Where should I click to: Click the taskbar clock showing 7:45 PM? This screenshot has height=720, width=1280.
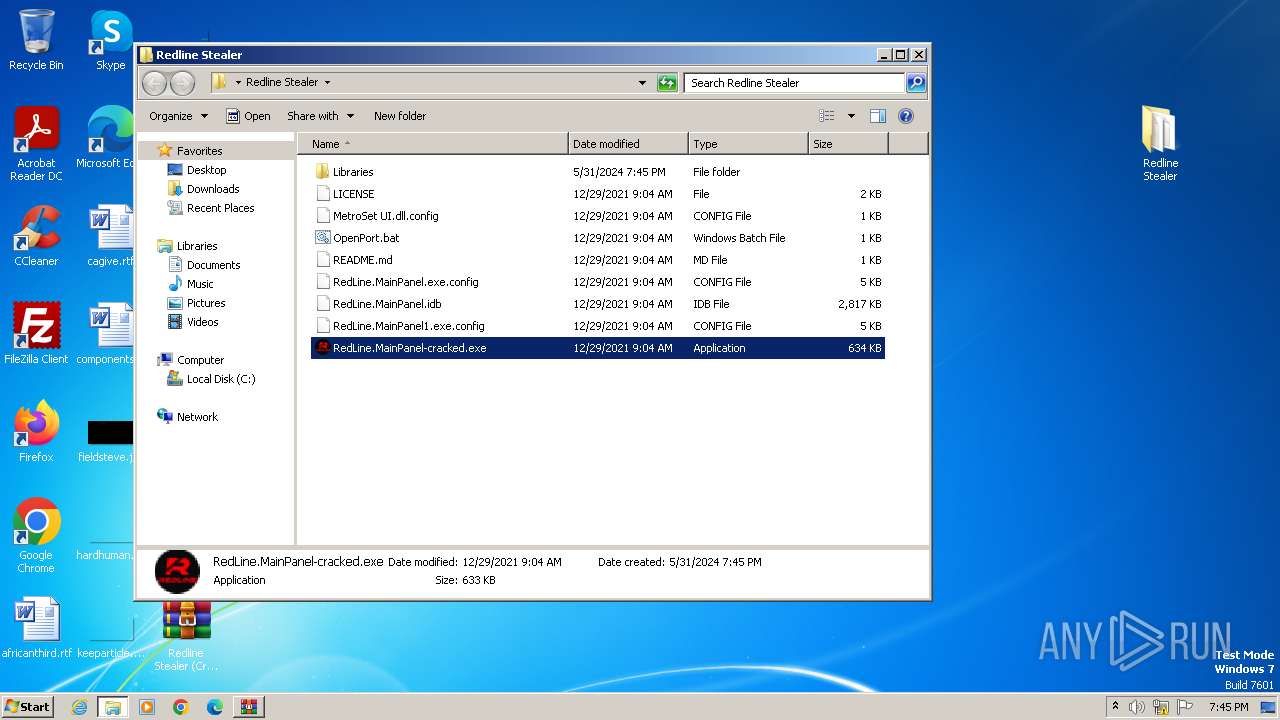(x=1228, y=707)
